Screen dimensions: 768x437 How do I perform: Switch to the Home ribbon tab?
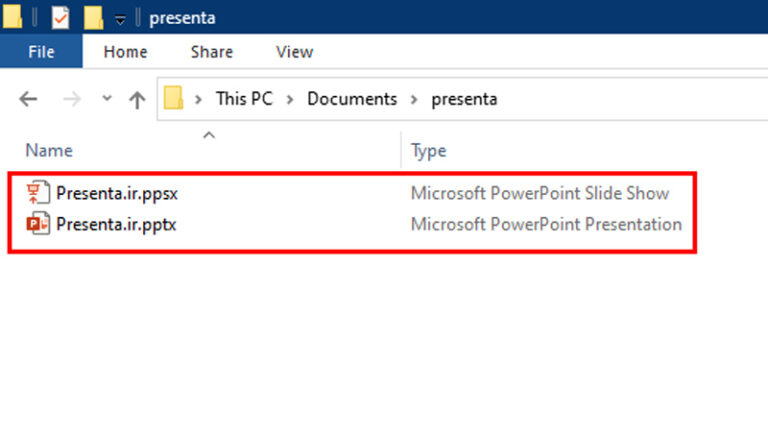point(125,52)
